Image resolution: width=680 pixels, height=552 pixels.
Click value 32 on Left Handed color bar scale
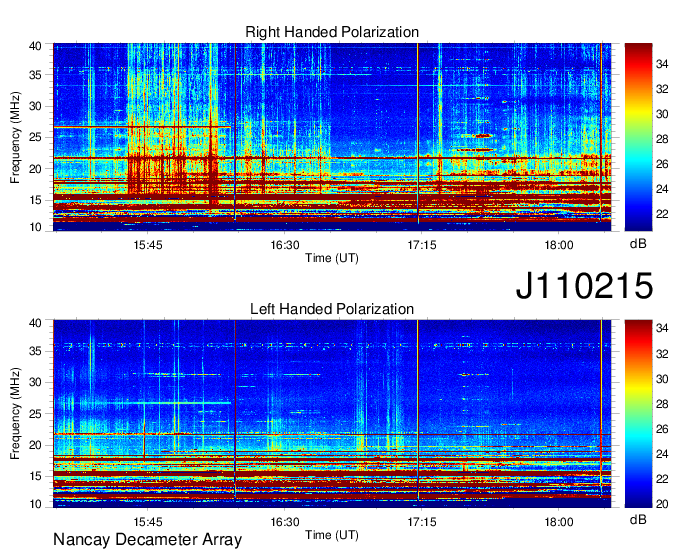click(662, 354)
